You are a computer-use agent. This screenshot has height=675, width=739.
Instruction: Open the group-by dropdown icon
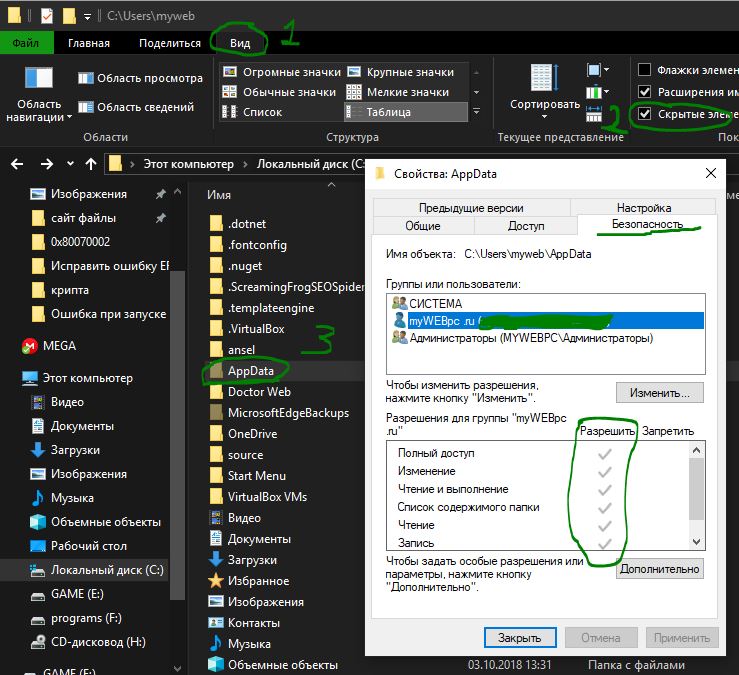tap(598, 70)
